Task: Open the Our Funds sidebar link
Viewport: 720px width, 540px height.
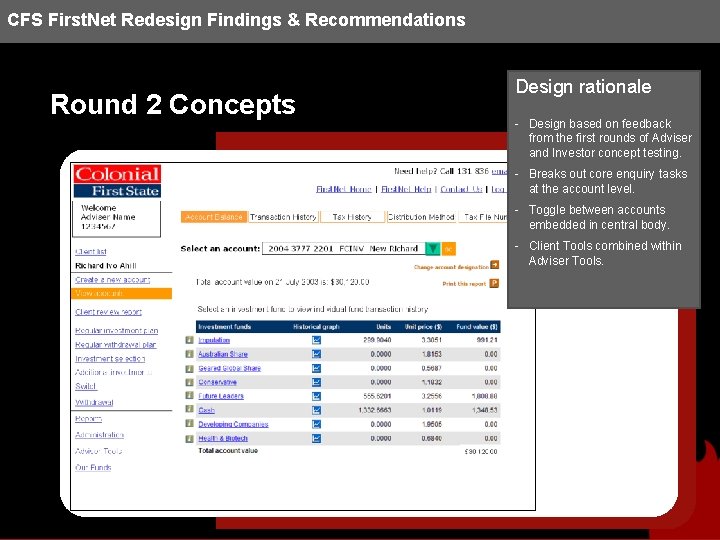Action: [93, 467]
